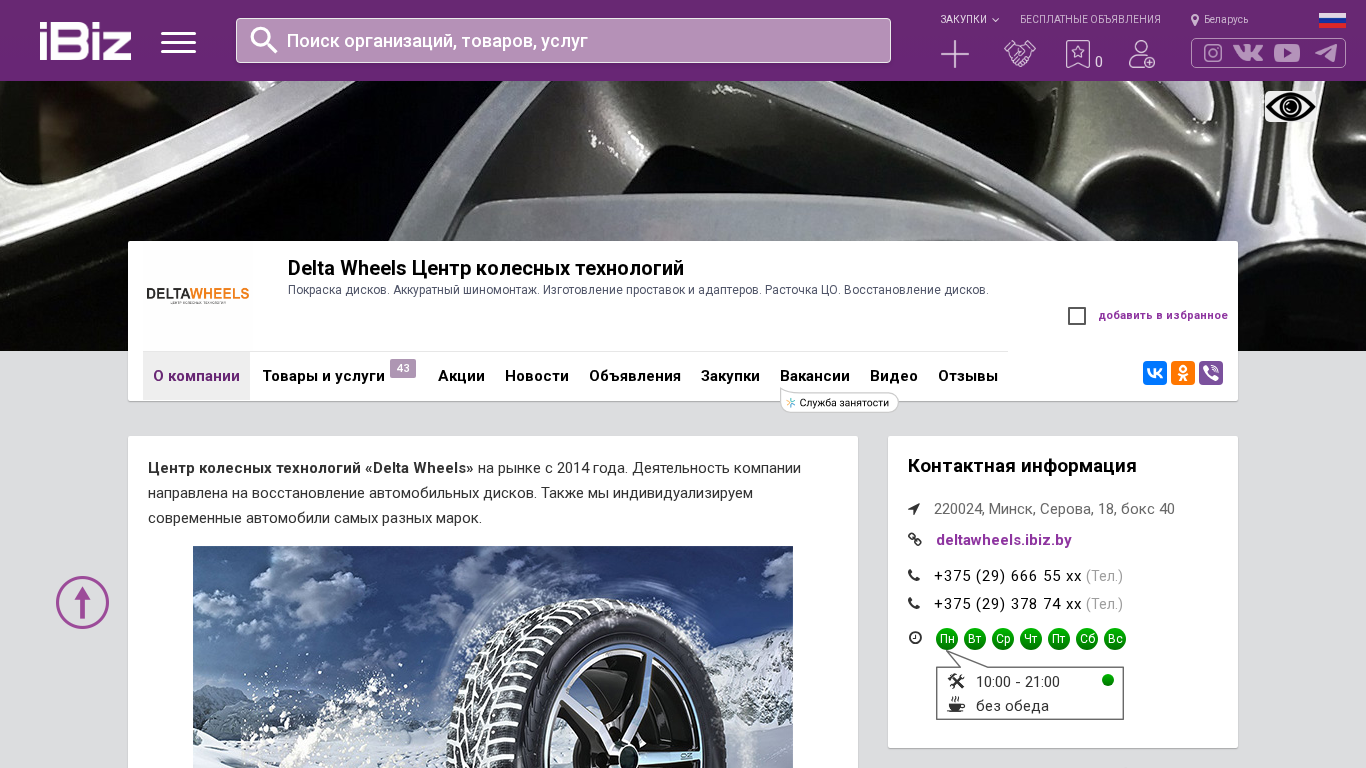Open the 'Беларусь' region selector
The image size is (1366, 768).
click(1226, 20)
